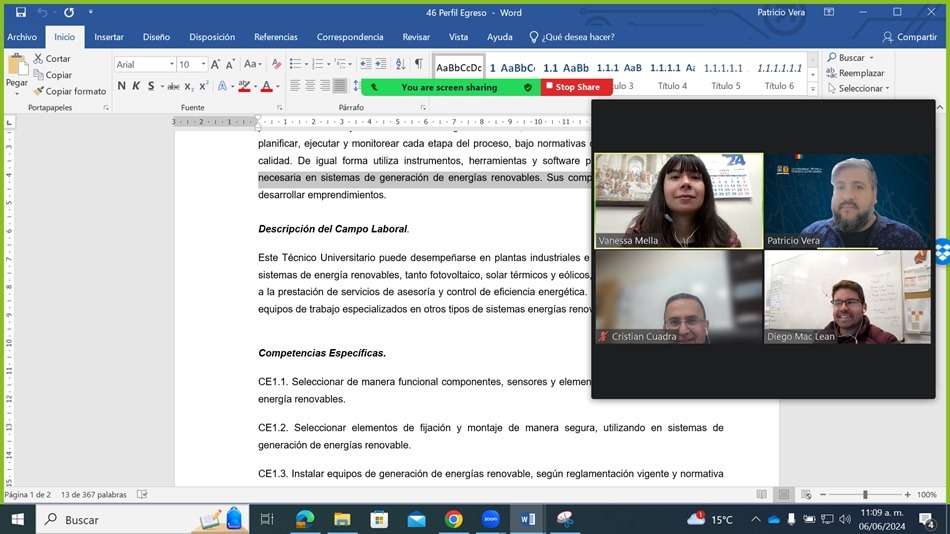Toggle justified text alignment
Image resolution: width=950 pixels, height=534 pixels.
(340, 86)
